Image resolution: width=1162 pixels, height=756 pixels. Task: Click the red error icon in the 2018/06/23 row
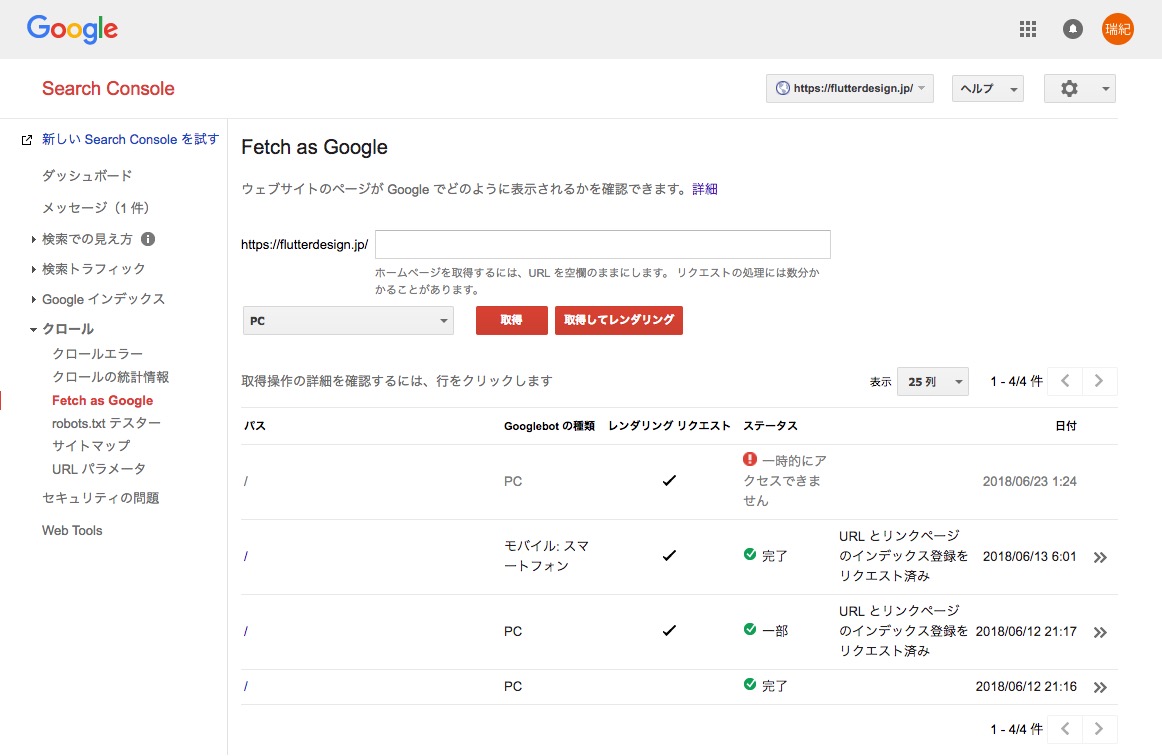(750, 460)
